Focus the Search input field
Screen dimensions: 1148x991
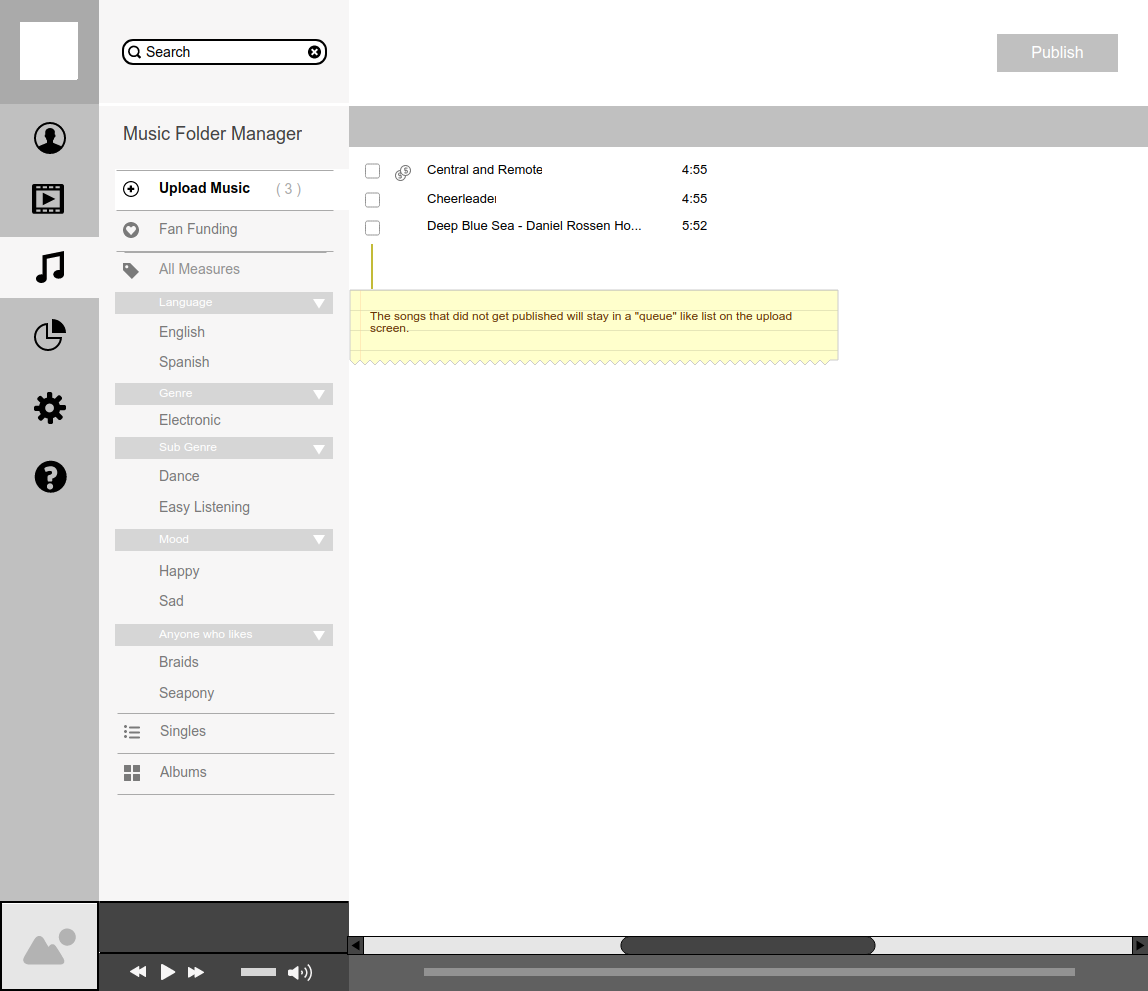(x=224, y=52)
